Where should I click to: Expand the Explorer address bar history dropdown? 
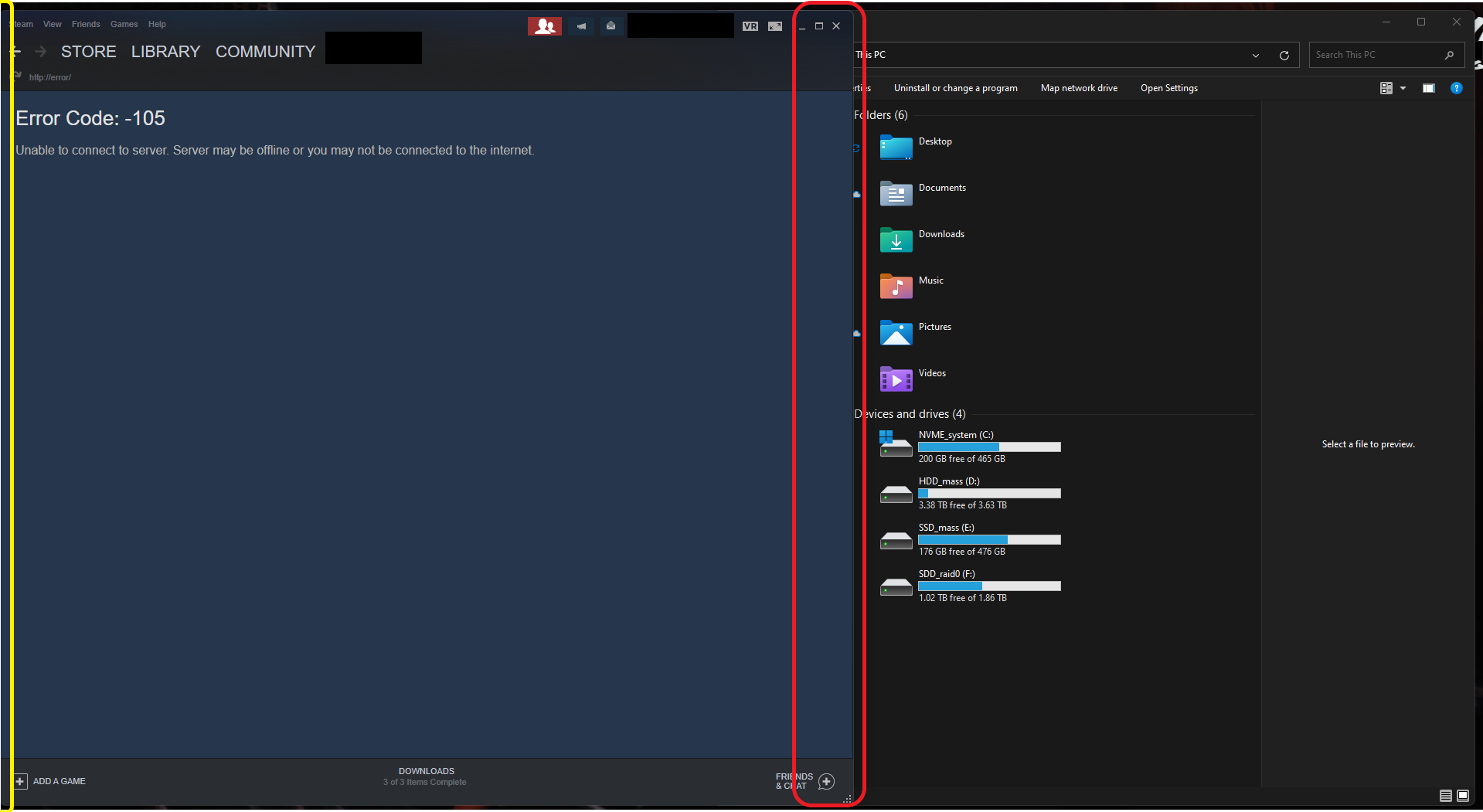(x=1256, y=55)
